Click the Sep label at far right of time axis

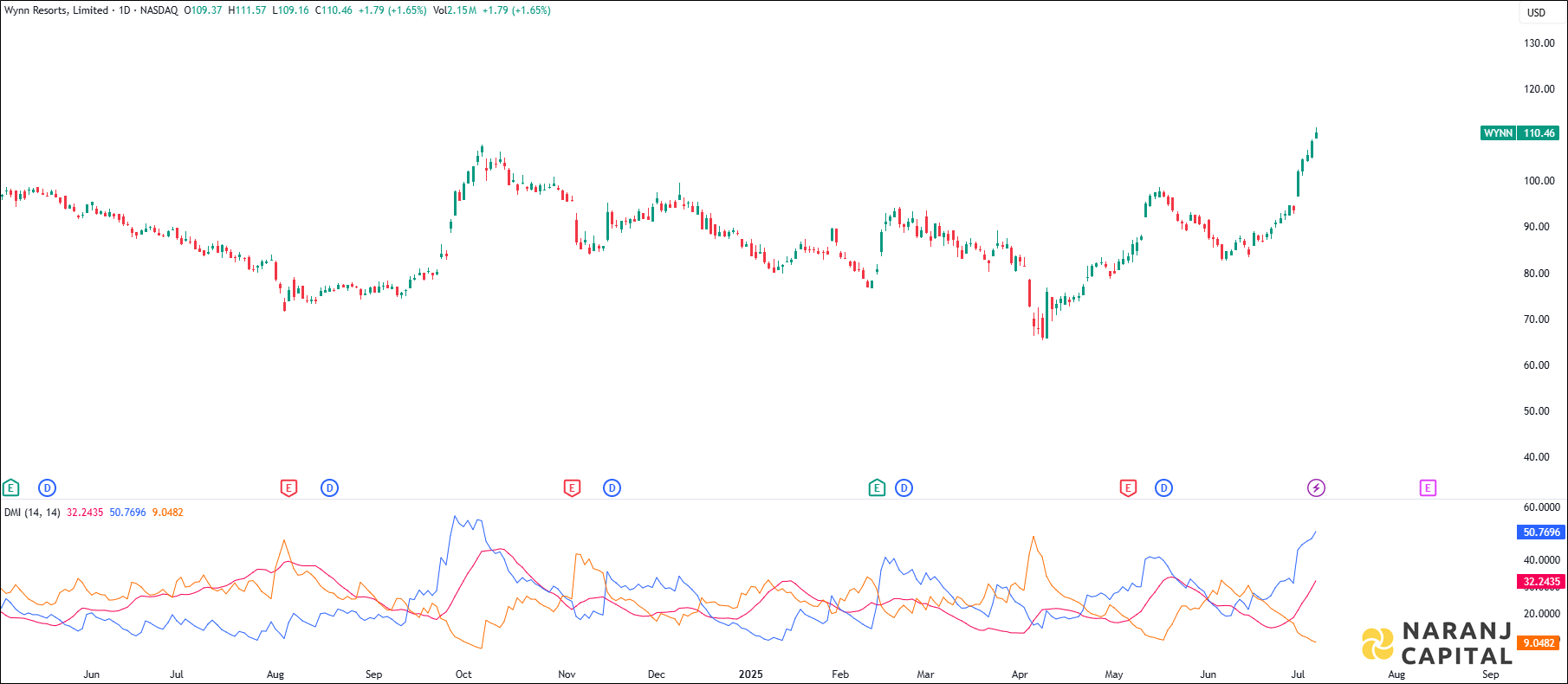point(1490,674)
